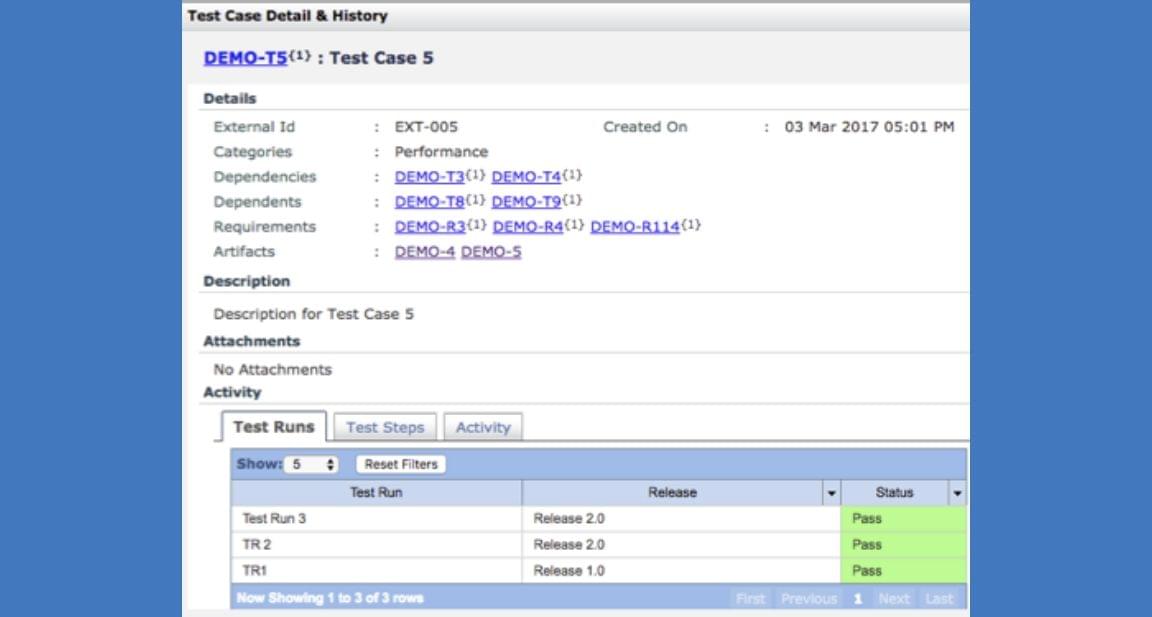Screen dimensions: 1152x617
Task: Expand the Status column filter arrow
Action: (x=957, y=493)
